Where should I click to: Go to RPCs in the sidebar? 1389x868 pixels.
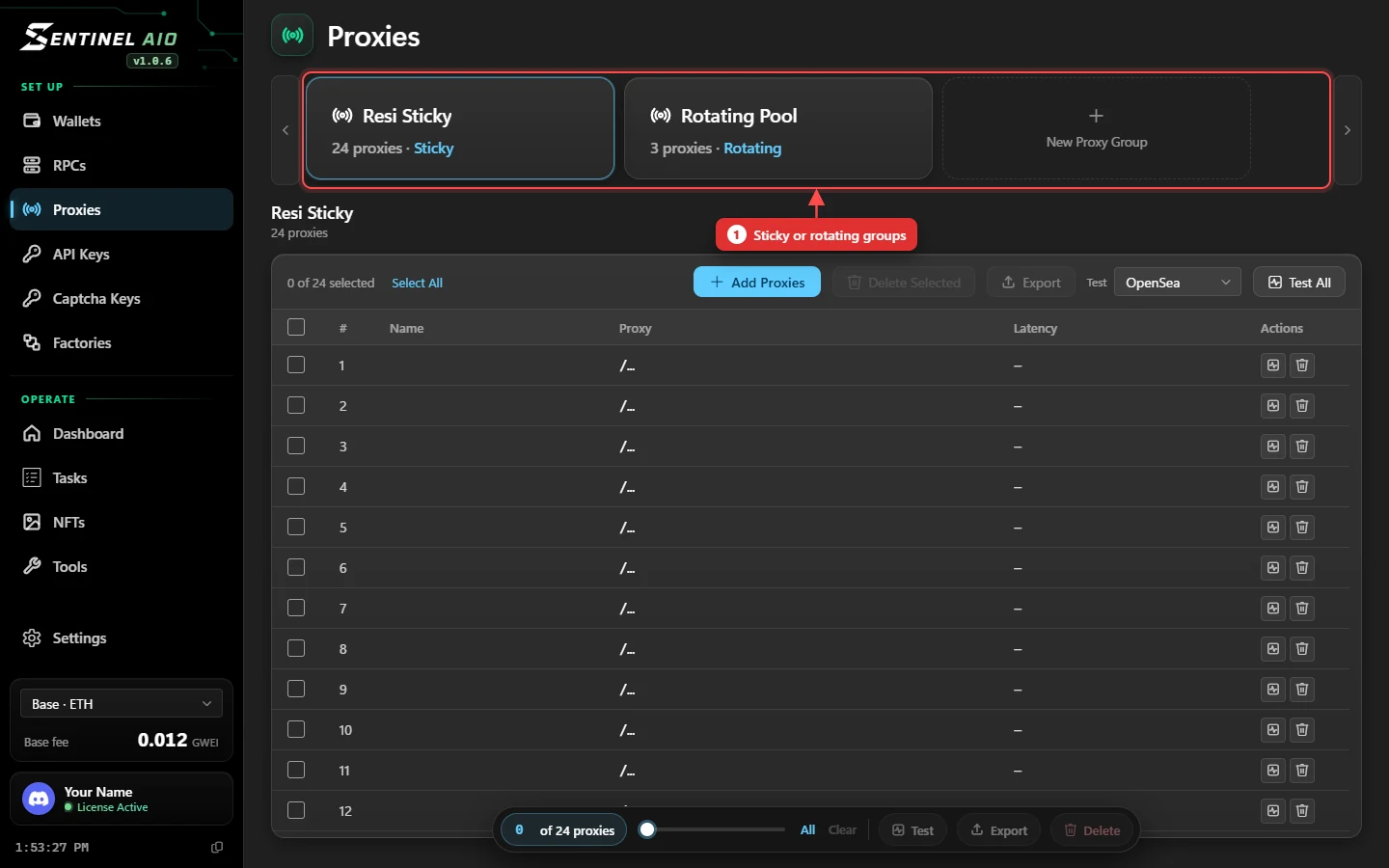tap(122, 165)
